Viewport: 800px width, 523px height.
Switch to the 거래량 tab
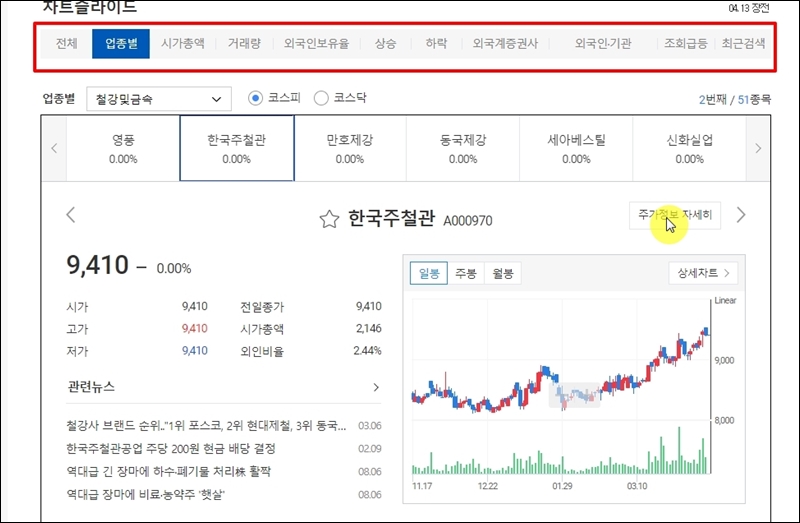point(244,44)
